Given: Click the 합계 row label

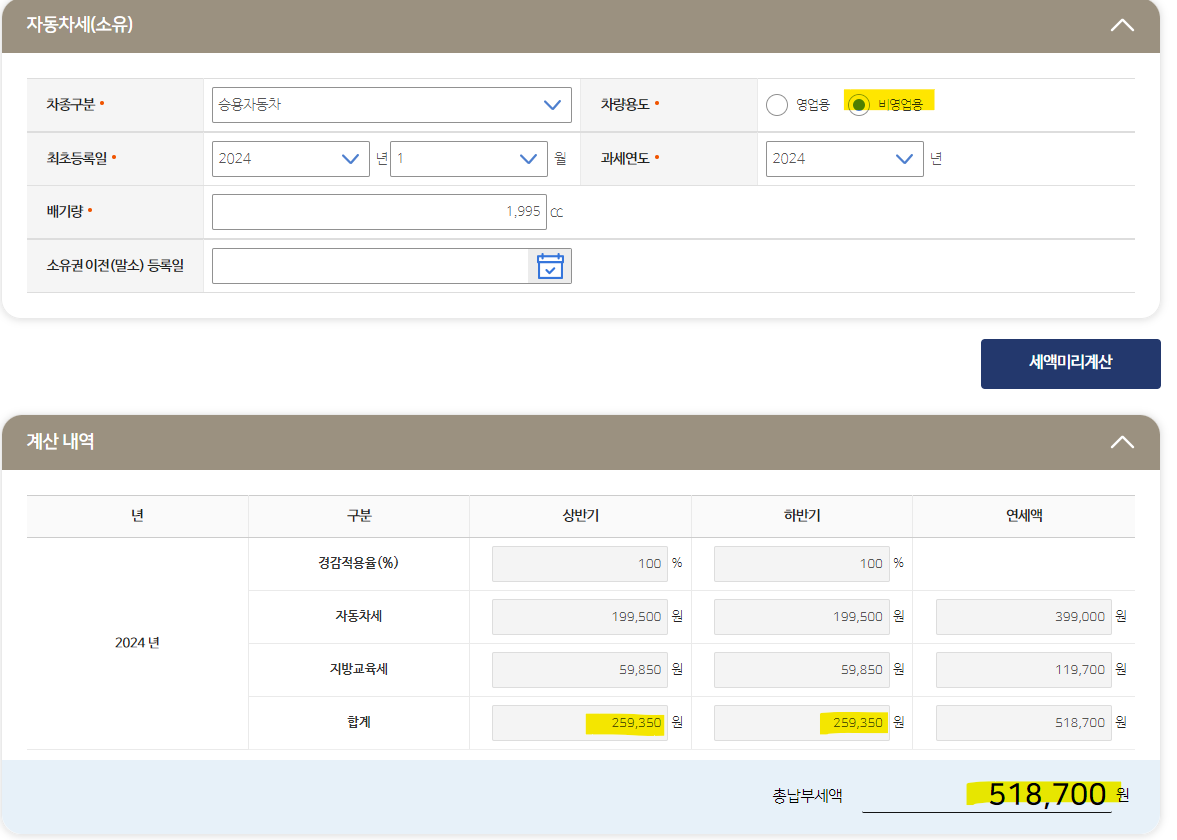Looking at the screenshot, I should coord(359,722).
